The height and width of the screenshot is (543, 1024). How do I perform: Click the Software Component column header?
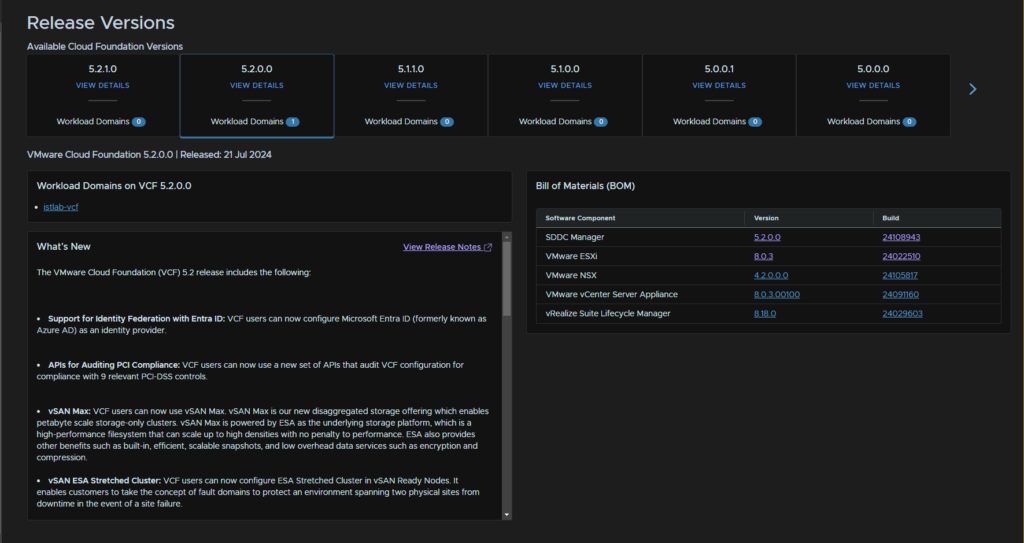(580, 218)
